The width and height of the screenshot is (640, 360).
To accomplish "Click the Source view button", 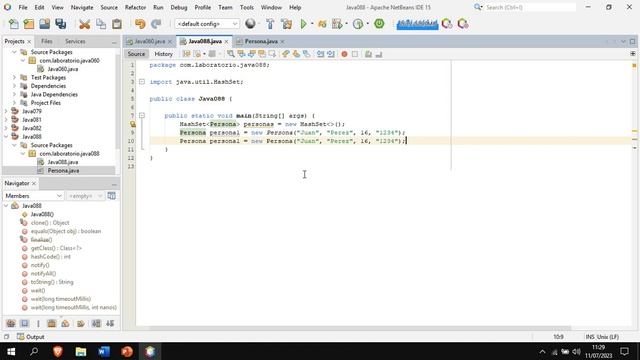I will [136, 54].
